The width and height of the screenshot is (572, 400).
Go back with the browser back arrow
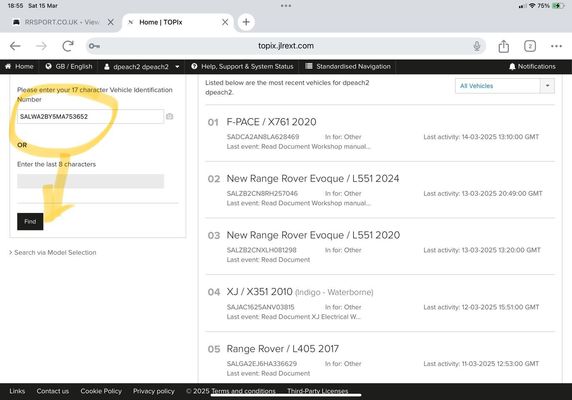[15, 46]
